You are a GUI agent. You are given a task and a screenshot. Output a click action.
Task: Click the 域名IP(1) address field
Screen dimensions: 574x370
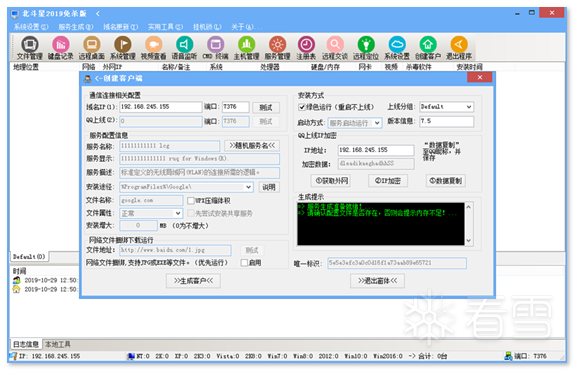click(x=161, y=107)
